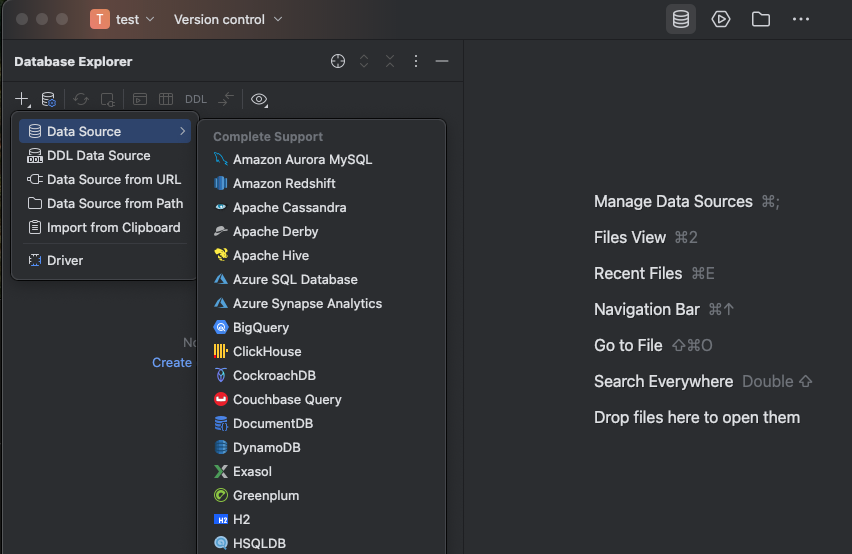Expand All in the Database Explorer header
The width and height of the screenshot is (852, 554).
(364, 62)
